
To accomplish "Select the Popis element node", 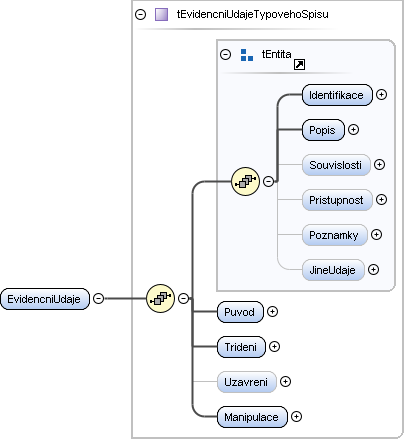I will (323, 130).
